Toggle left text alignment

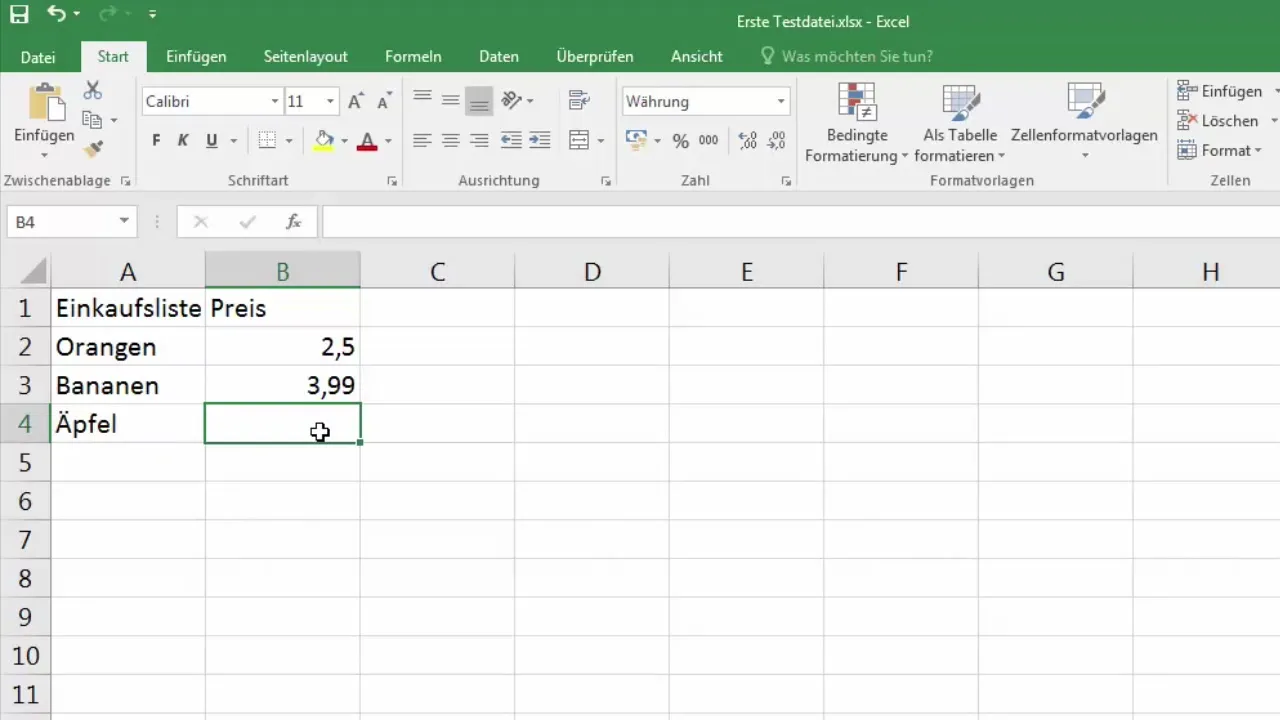422,141
